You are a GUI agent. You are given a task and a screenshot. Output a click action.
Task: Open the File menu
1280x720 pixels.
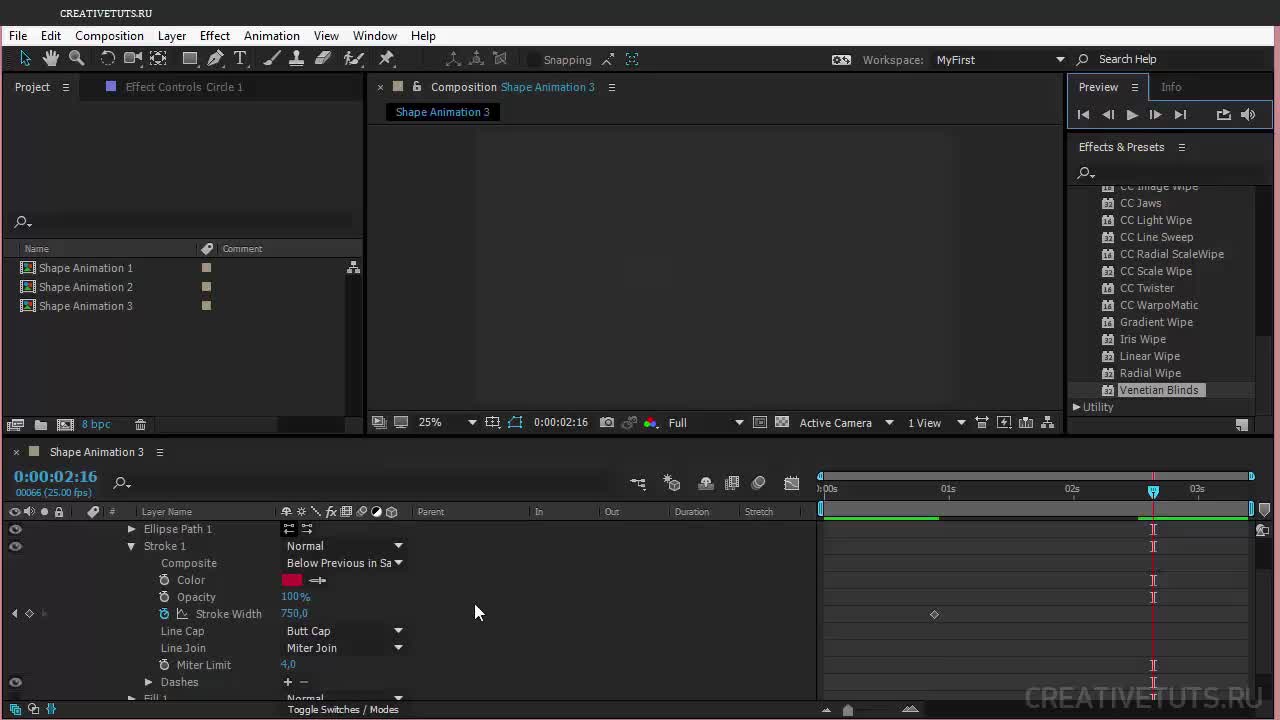[18, 36]
